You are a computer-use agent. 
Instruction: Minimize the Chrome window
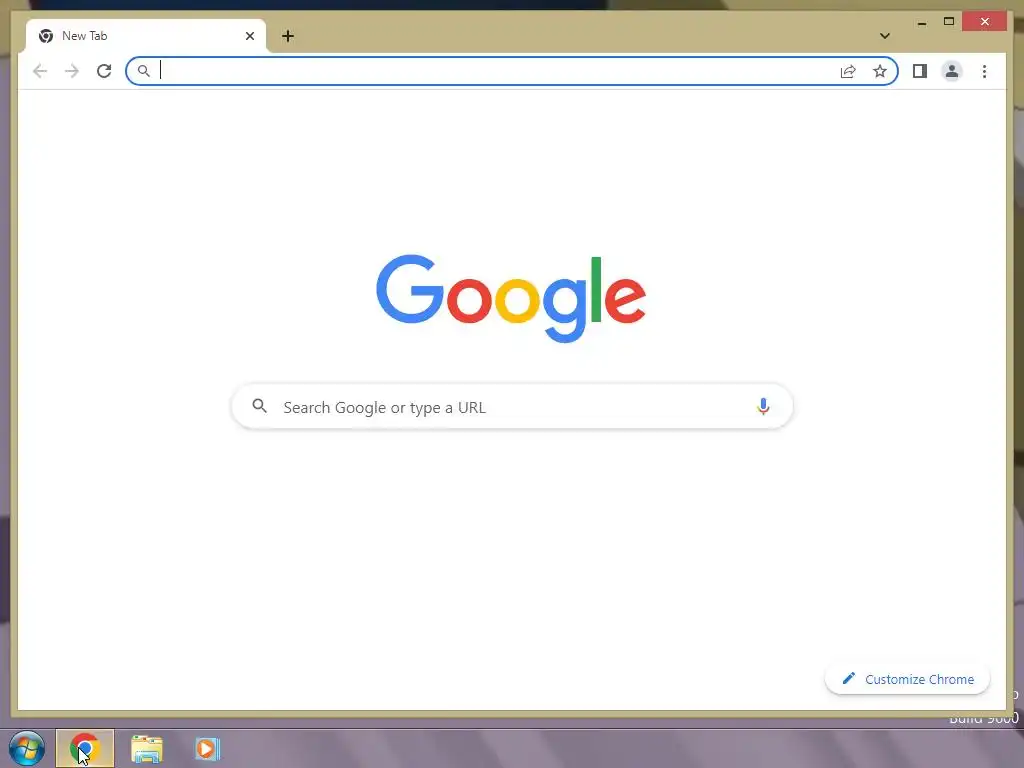point(921,22)
